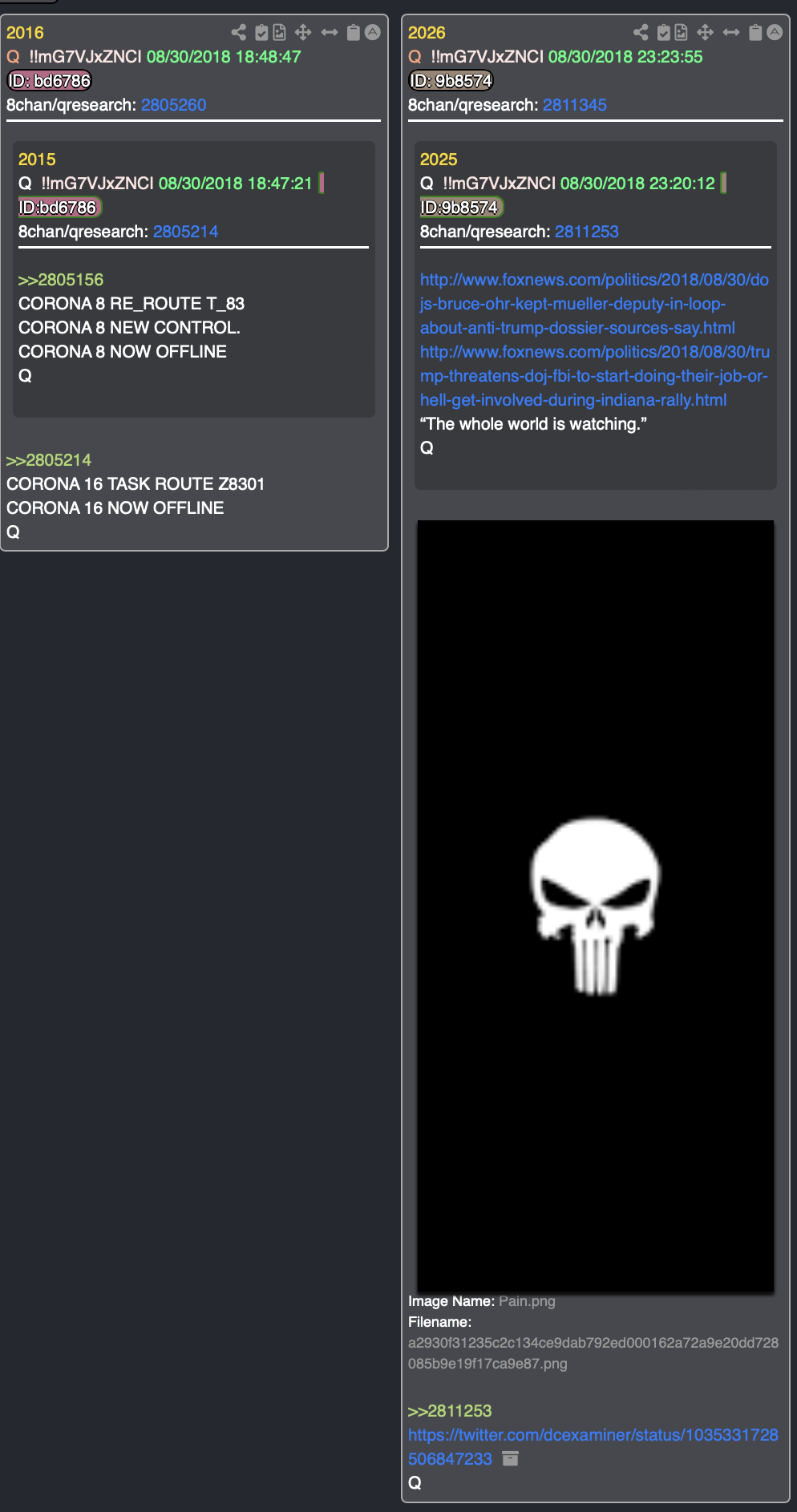Viewport: 797px width, 1512px height.
Task: Click timestamp 08/30/2018 18:47:21
Action: (235, 184)
